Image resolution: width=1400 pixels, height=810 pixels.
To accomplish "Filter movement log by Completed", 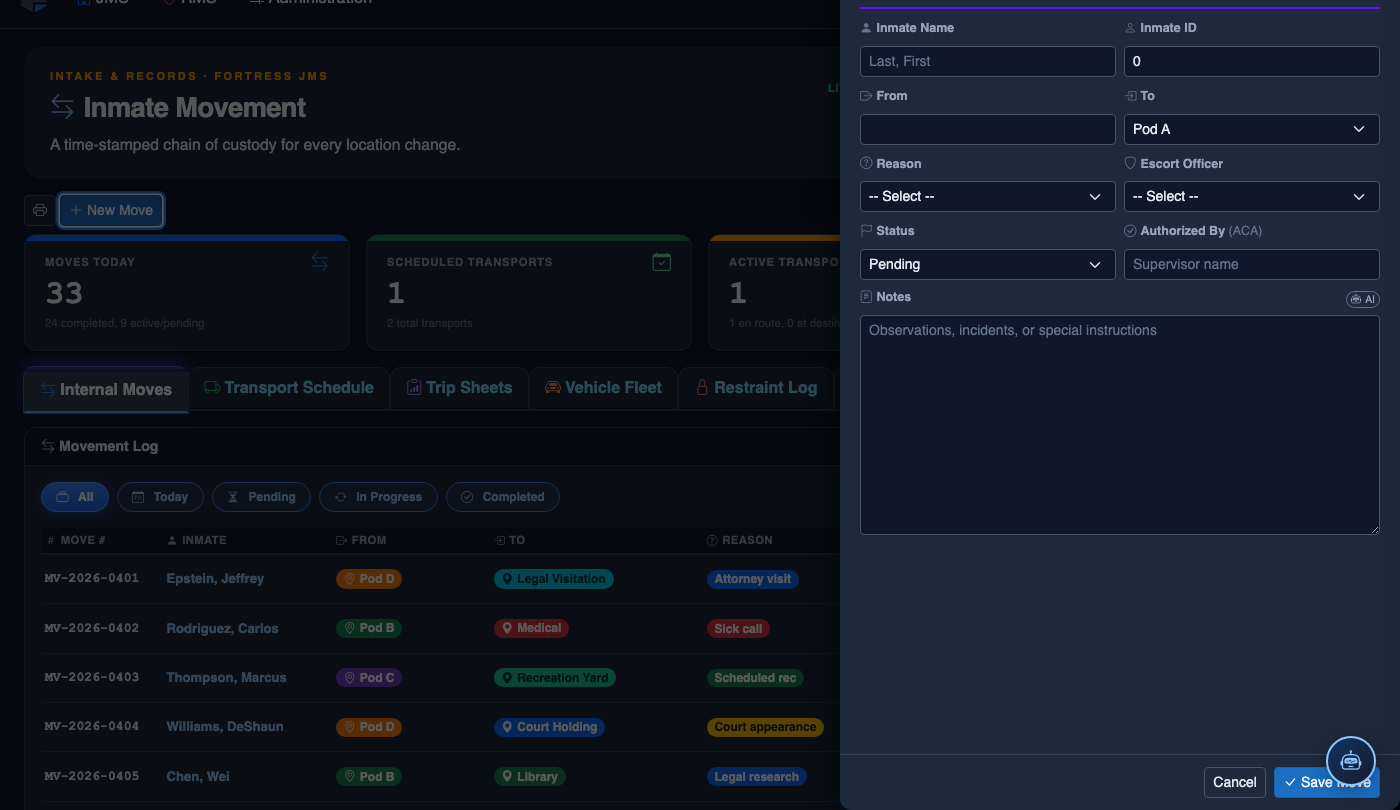I will coord(503,497).
